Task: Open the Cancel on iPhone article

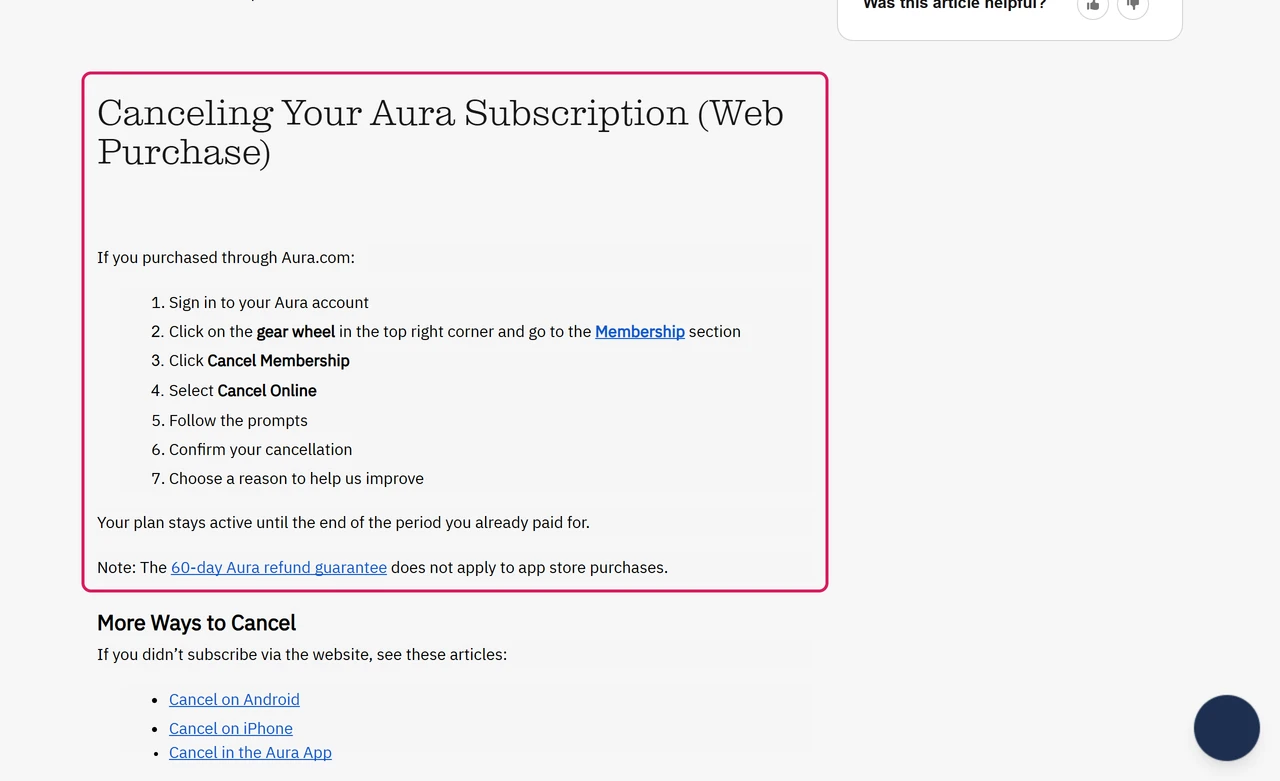Action: click(231, 729)
